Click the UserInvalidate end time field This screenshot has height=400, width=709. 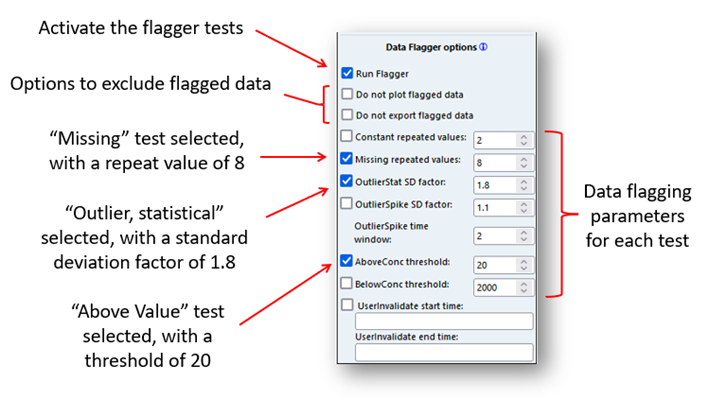coord(444,353)
